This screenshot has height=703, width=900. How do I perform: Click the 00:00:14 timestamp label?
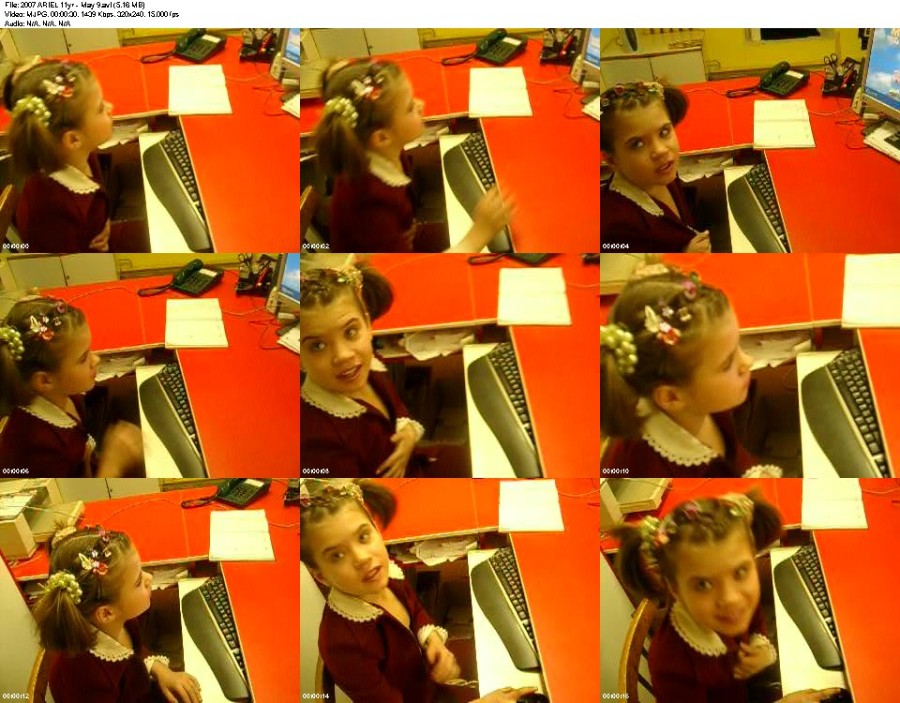click(x=316, y=697)
